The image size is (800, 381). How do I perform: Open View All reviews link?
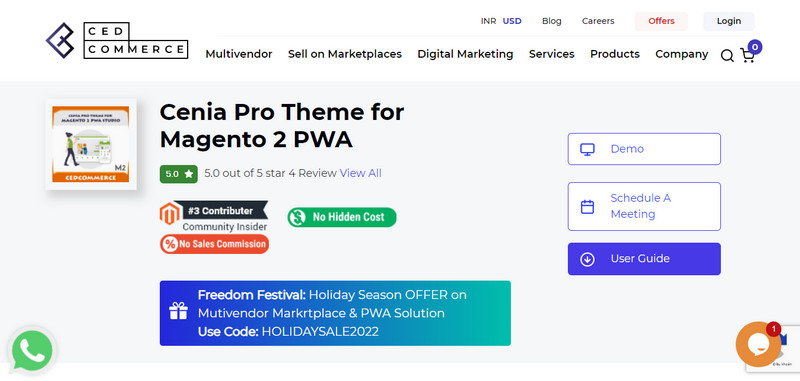(361, 173)
